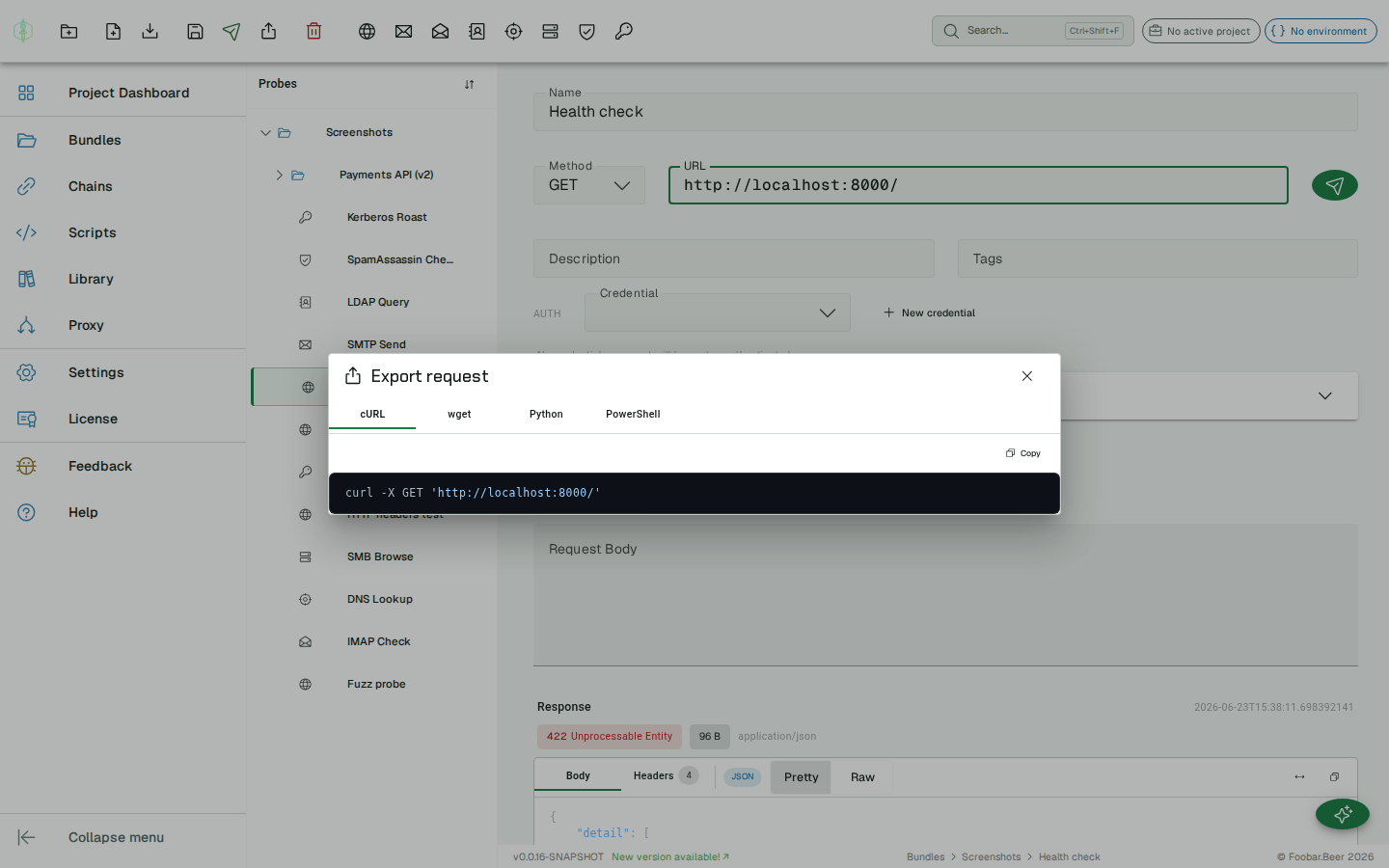Copy the cURL command

[1023, 453]
